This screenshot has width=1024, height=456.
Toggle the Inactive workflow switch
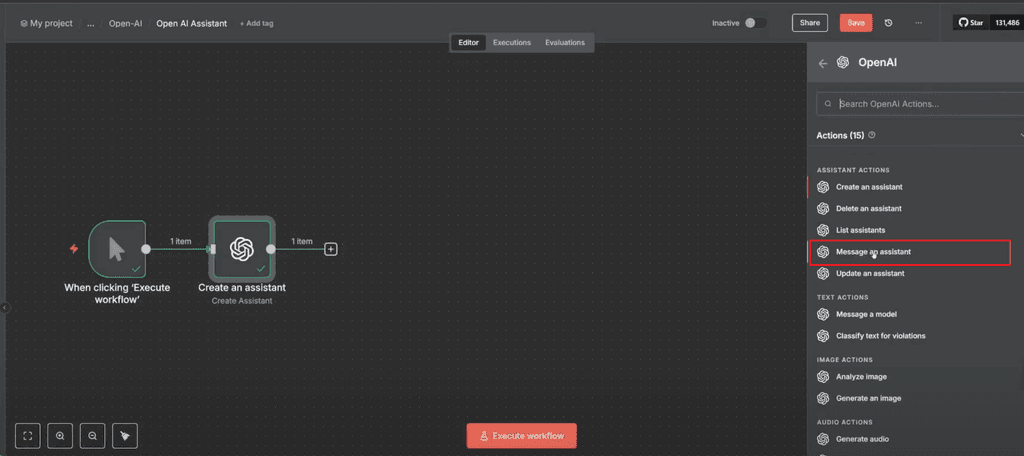(756, 23)
